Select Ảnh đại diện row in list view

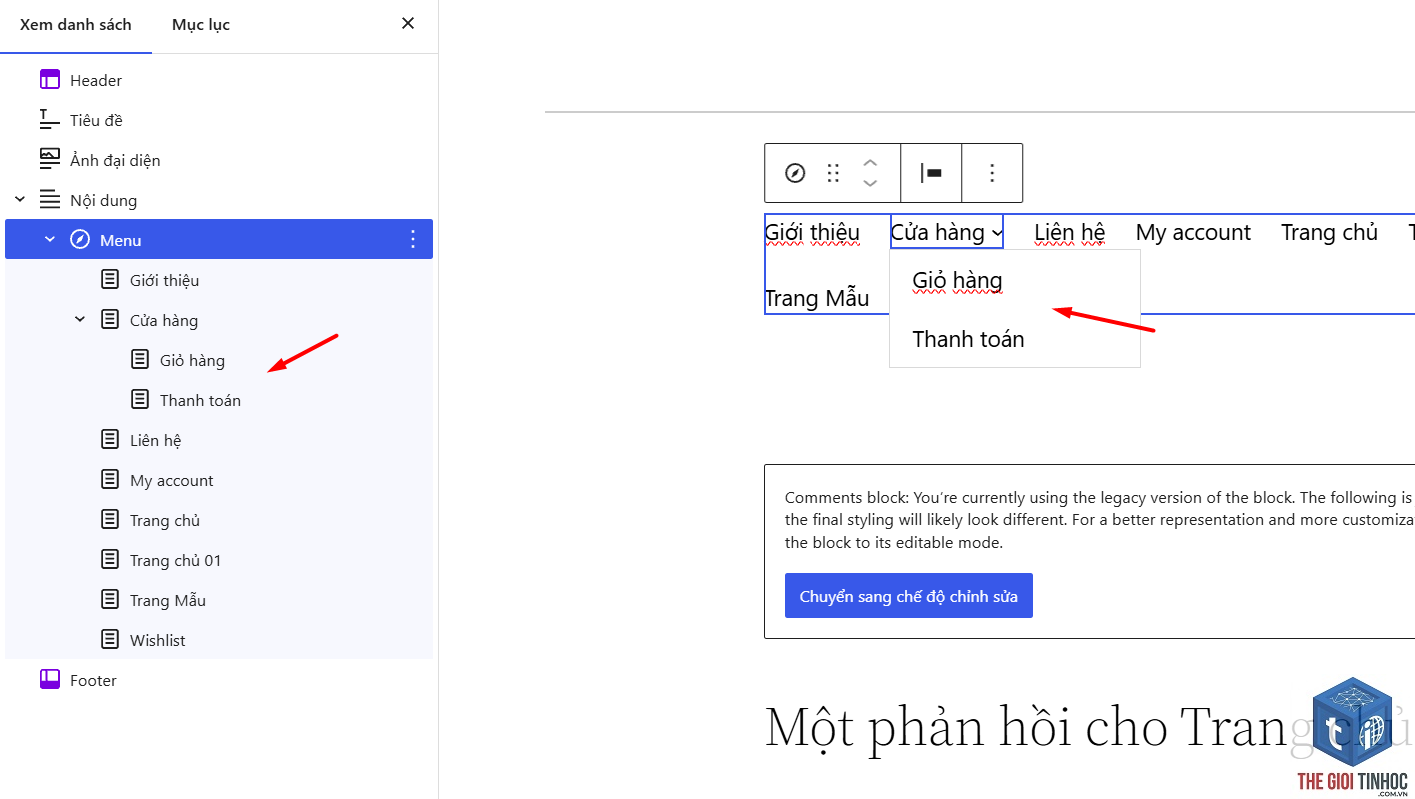(x=219, y=160)
